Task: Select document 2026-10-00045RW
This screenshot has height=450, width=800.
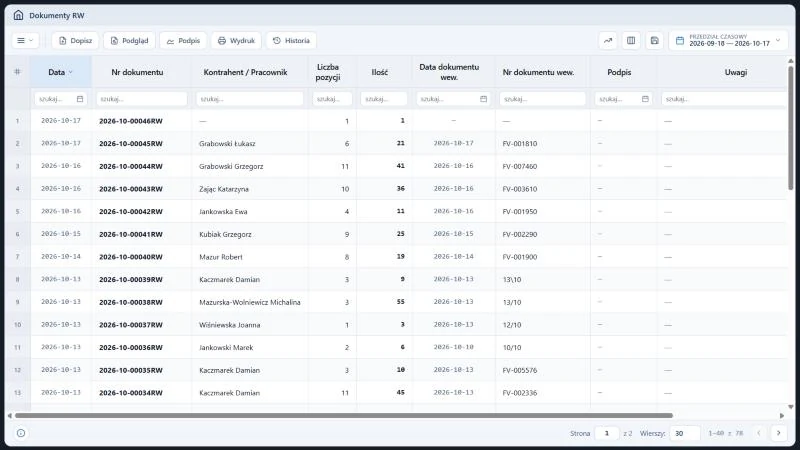Action: [x=131, y=143]
